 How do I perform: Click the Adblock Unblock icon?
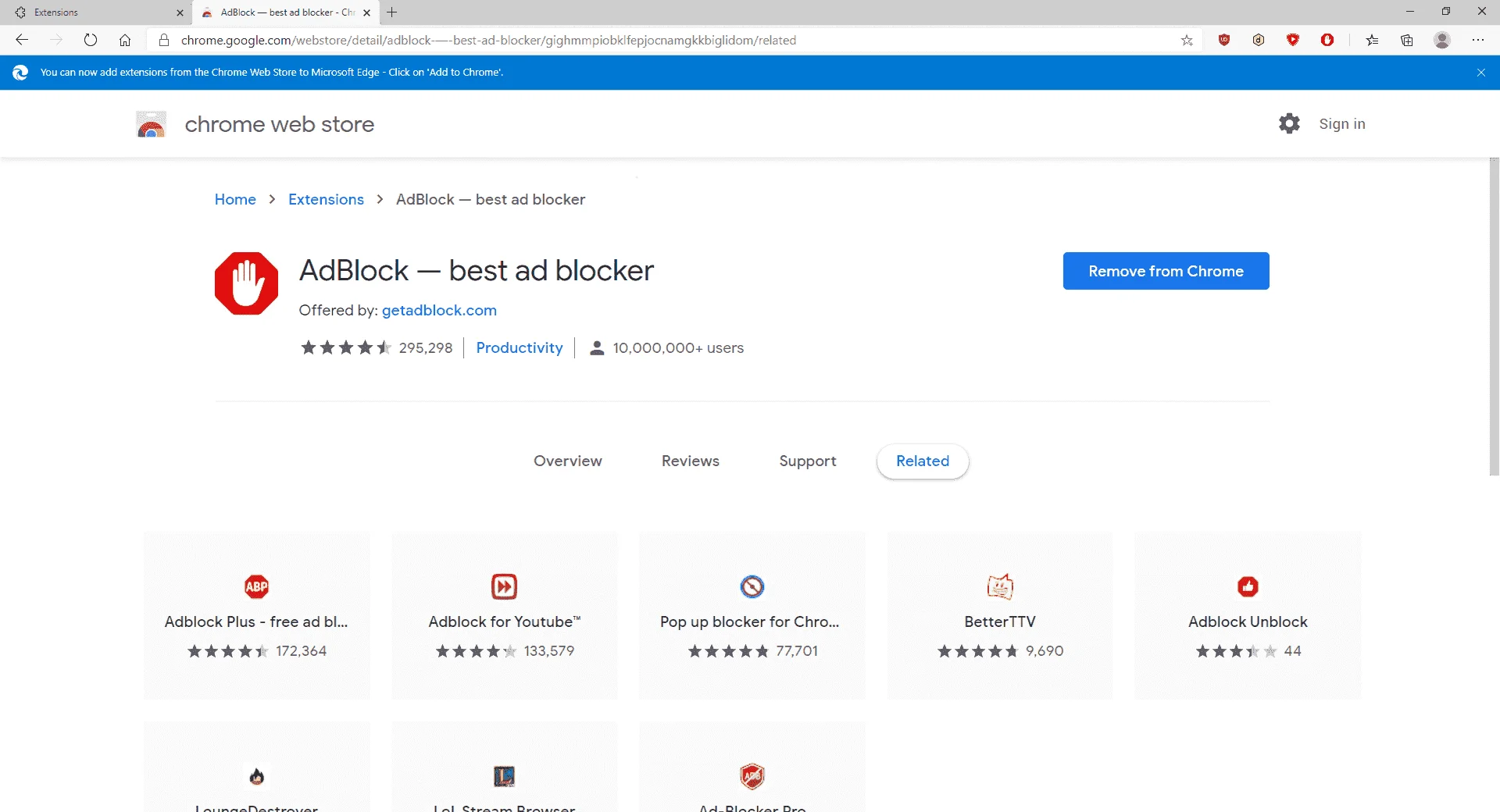[1248, 586]
